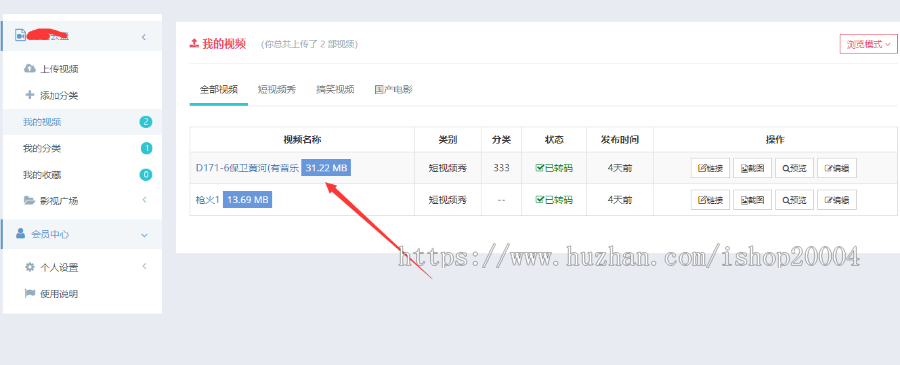The image size is (900, 365).
Task: Click the 13.69 MB size badge
Action: (x=247, y=200)
